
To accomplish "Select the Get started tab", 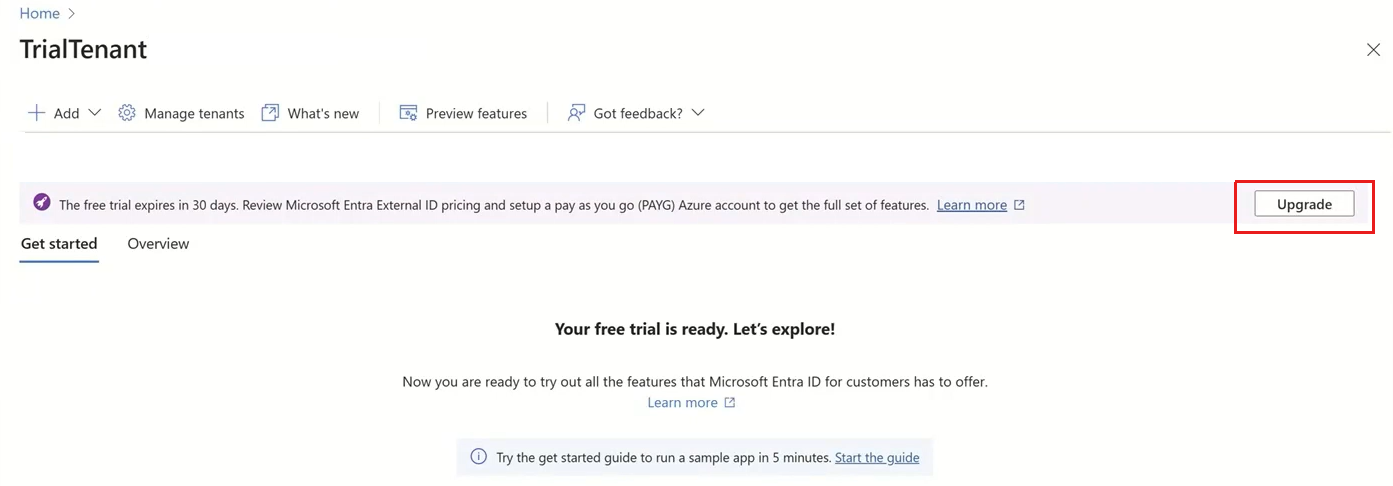I will 59,244.
